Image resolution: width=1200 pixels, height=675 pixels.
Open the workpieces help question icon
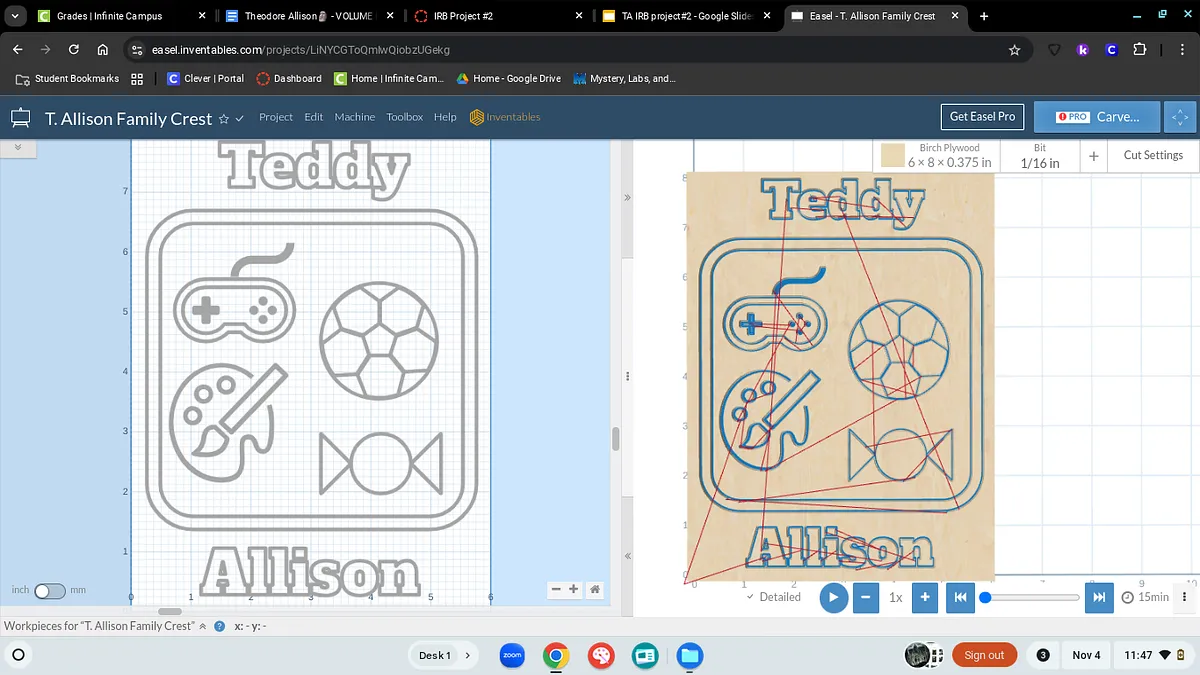point(219,626)
